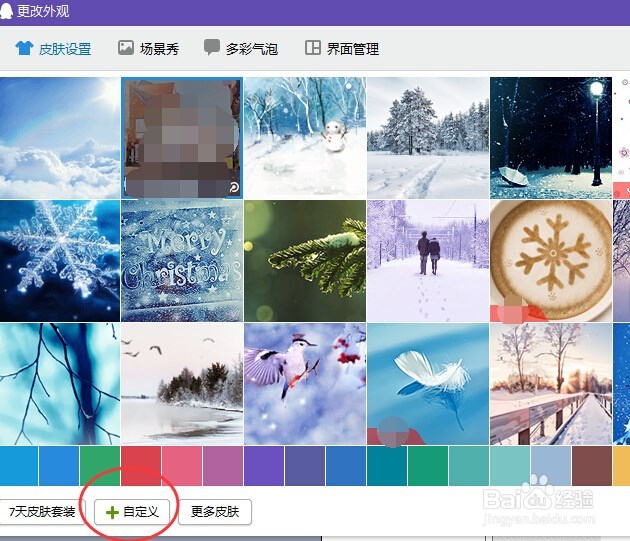Open the 界面管理 tab
630x541 pixels.
(x=342, y=49)
